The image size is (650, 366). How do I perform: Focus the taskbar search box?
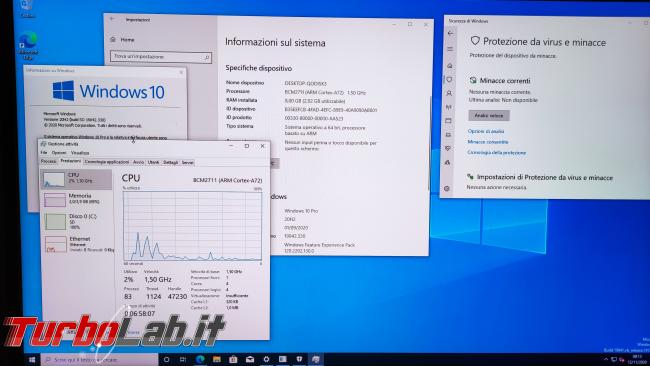(99, 360)
